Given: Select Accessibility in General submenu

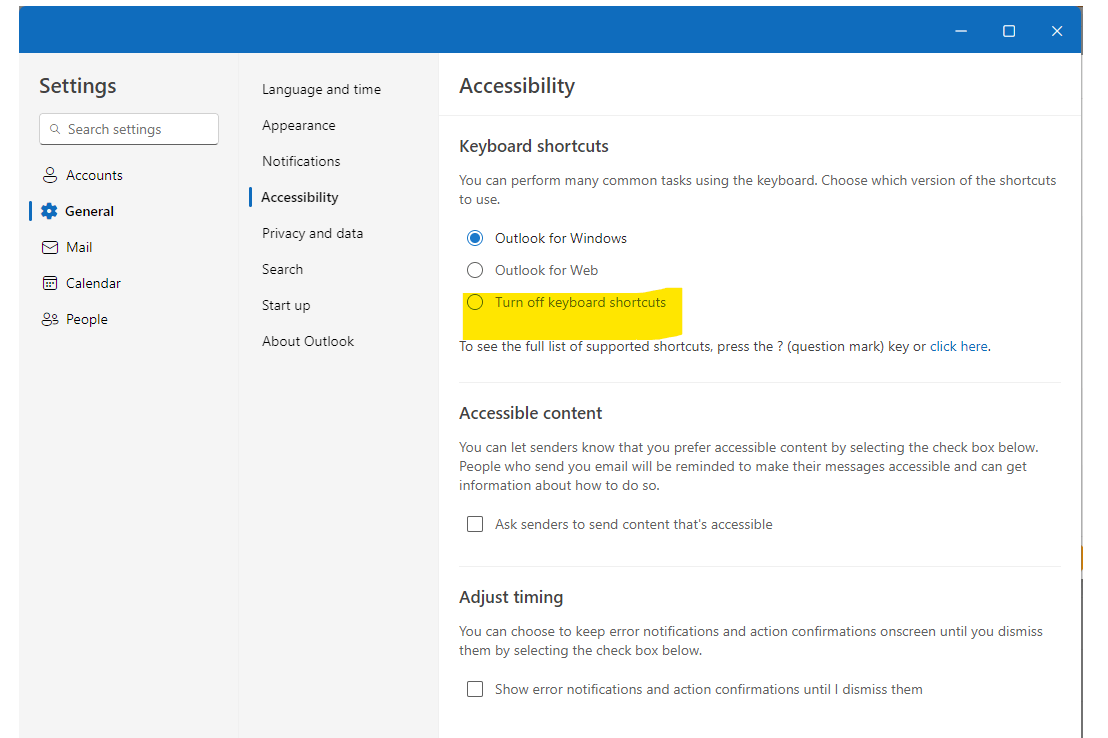Looking at the screenshot, I should point(300,198).
